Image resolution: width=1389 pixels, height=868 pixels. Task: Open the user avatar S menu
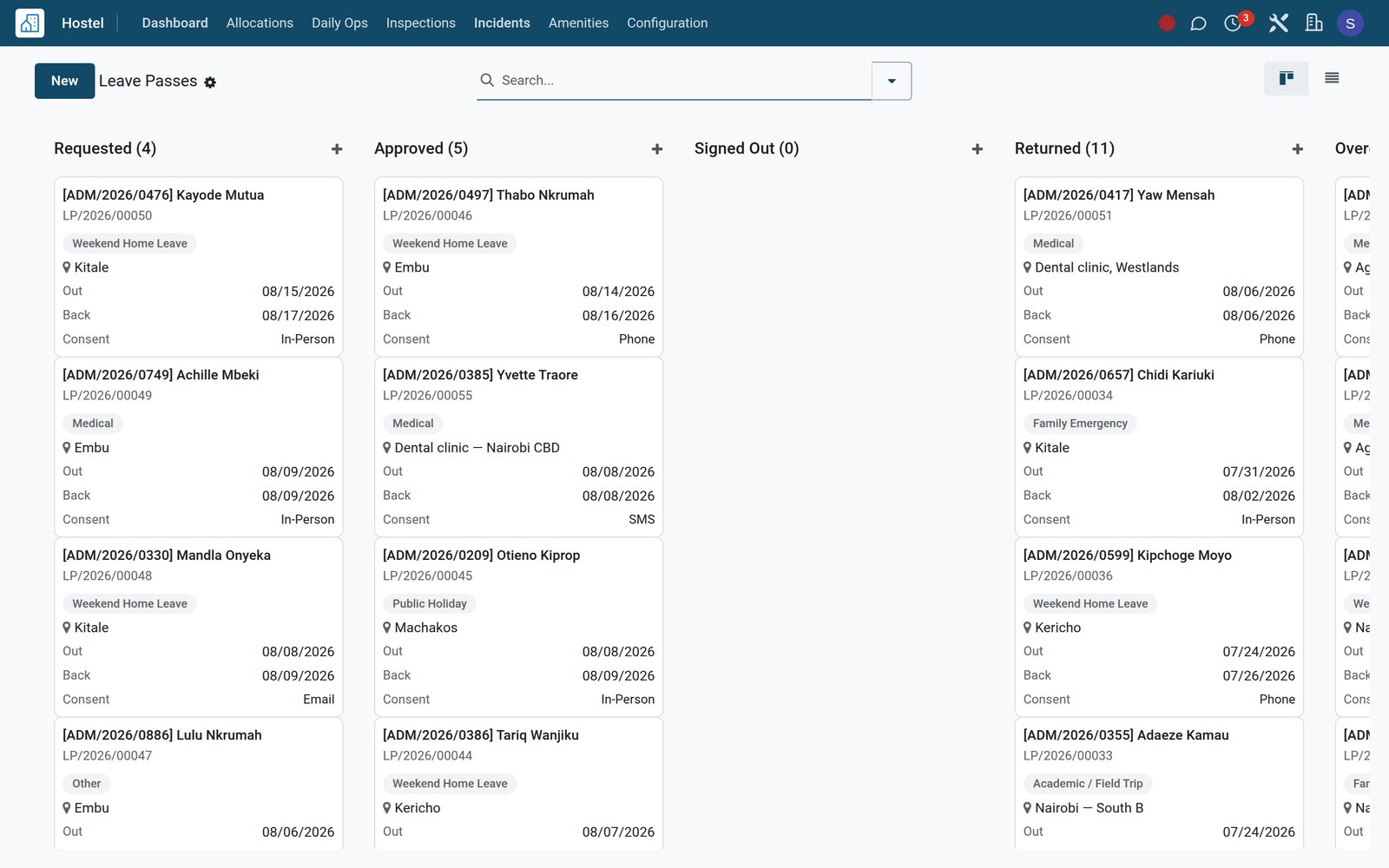[1350, 23]
